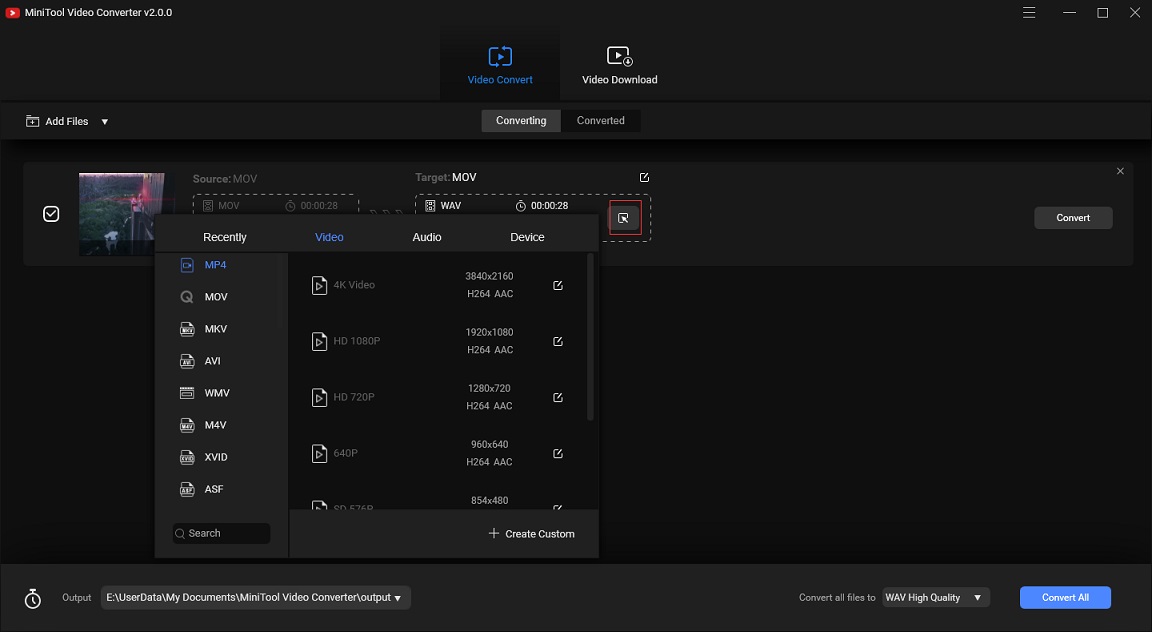
Task: Click the preset list scrollbar
Action: [x=590, y=337]
